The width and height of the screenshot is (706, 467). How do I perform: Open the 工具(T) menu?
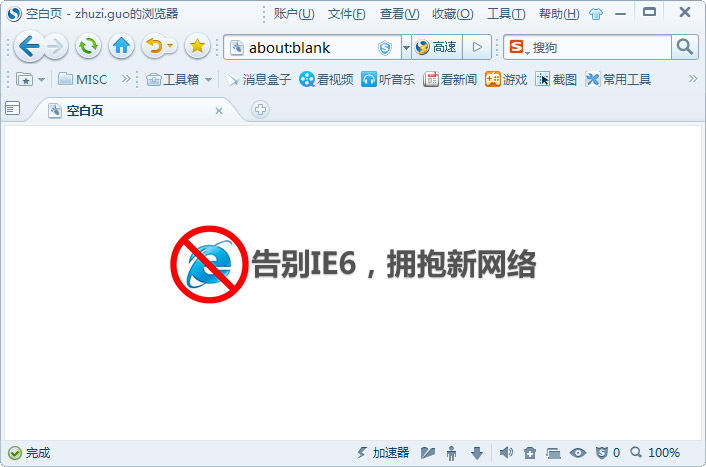coord(506,14)
